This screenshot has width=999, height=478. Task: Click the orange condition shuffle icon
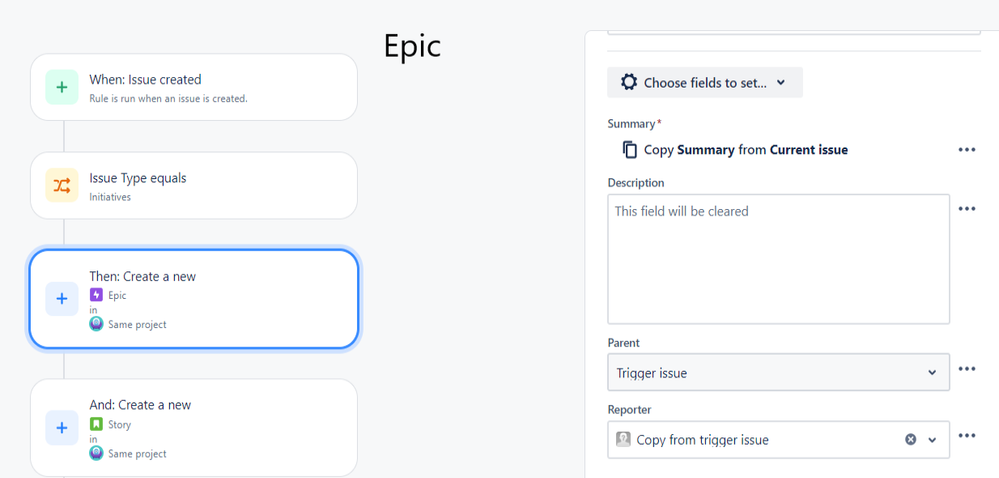tap(62, 185)
